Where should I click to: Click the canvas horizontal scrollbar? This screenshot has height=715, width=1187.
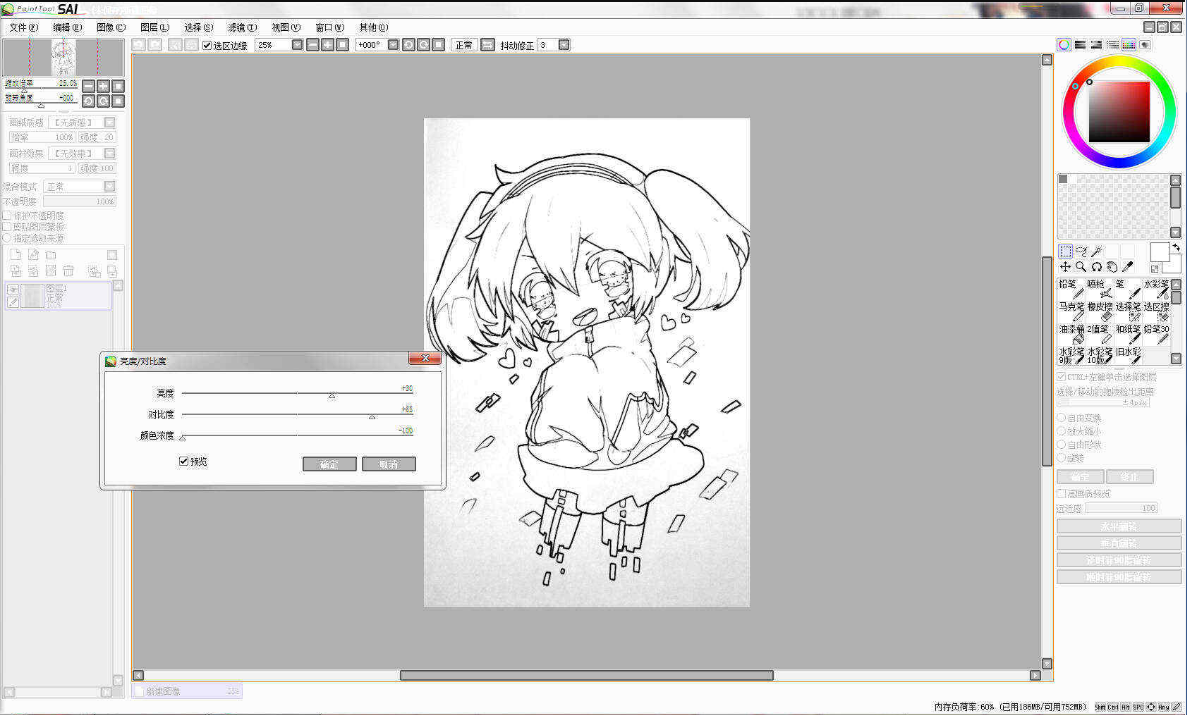point(587,675)
